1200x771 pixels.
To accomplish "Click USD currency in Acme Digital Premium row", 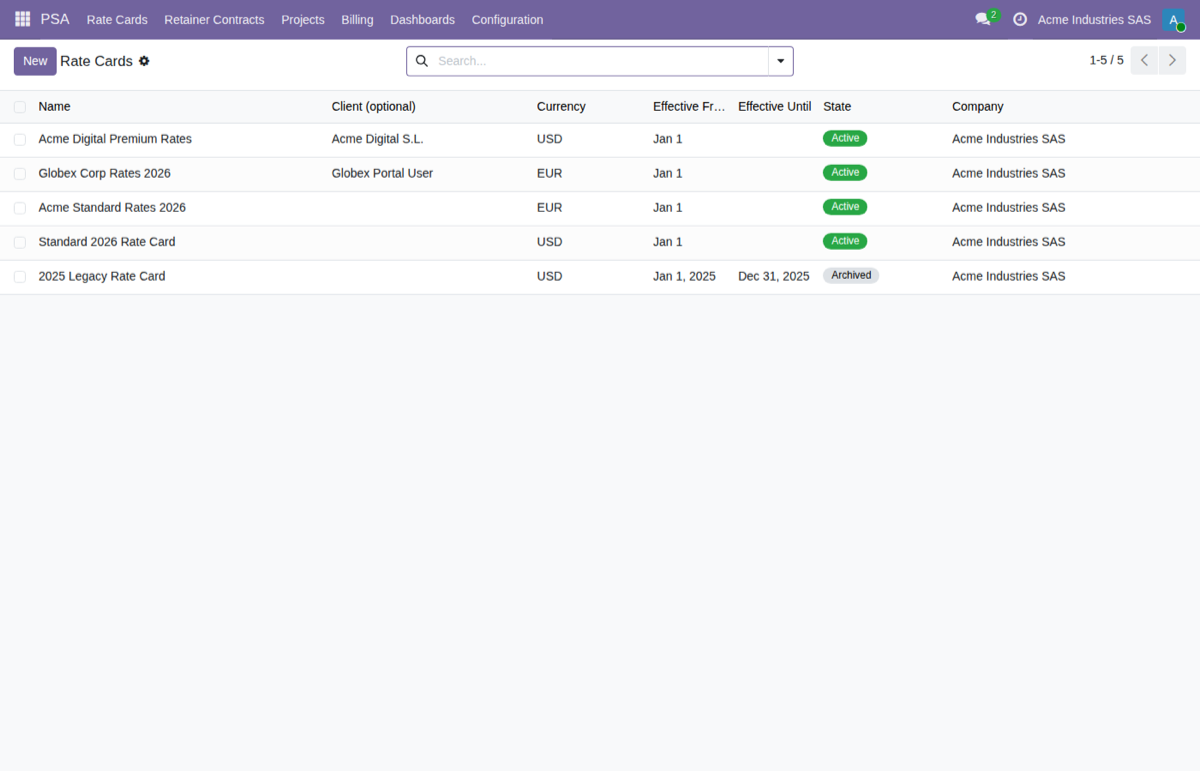I will coord(549,139).
